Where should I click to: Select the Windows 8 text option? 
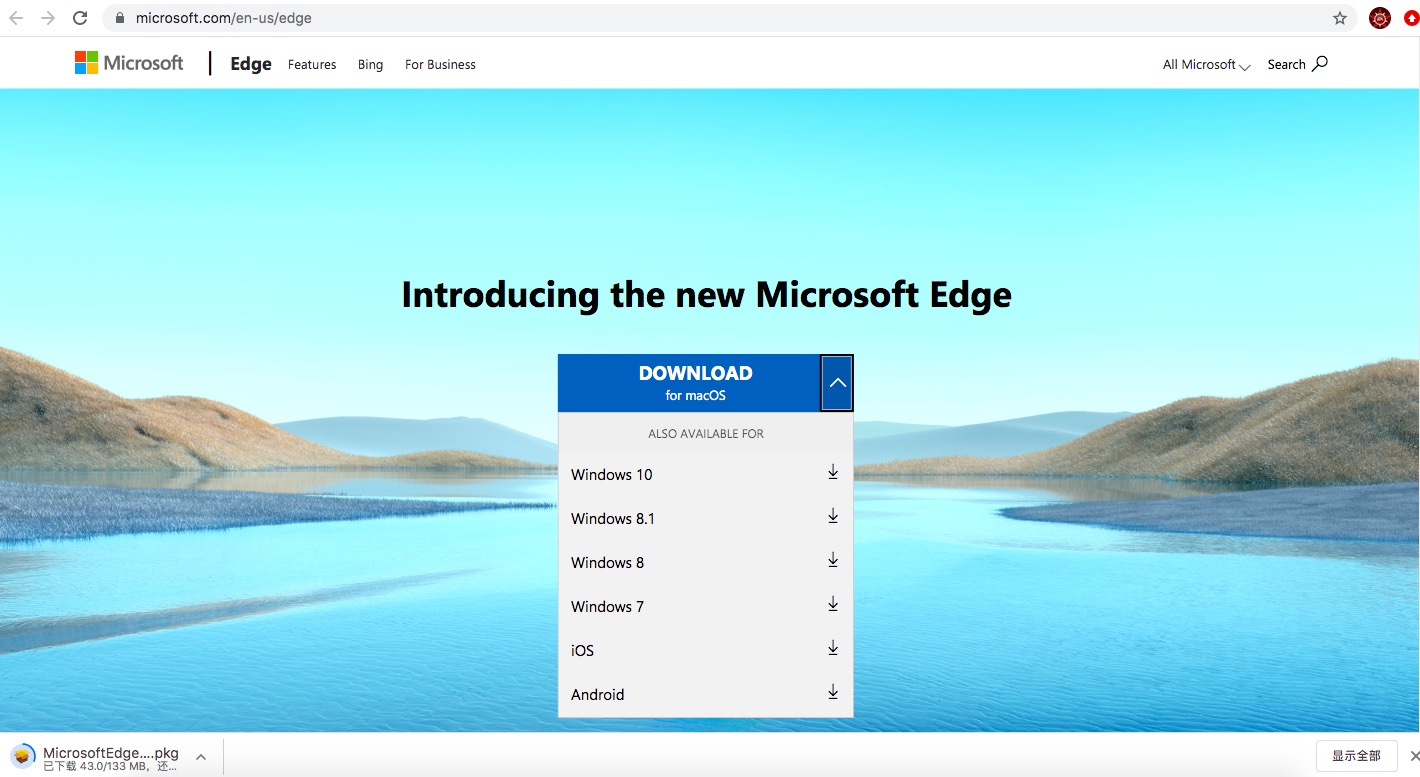coord(607,562)
